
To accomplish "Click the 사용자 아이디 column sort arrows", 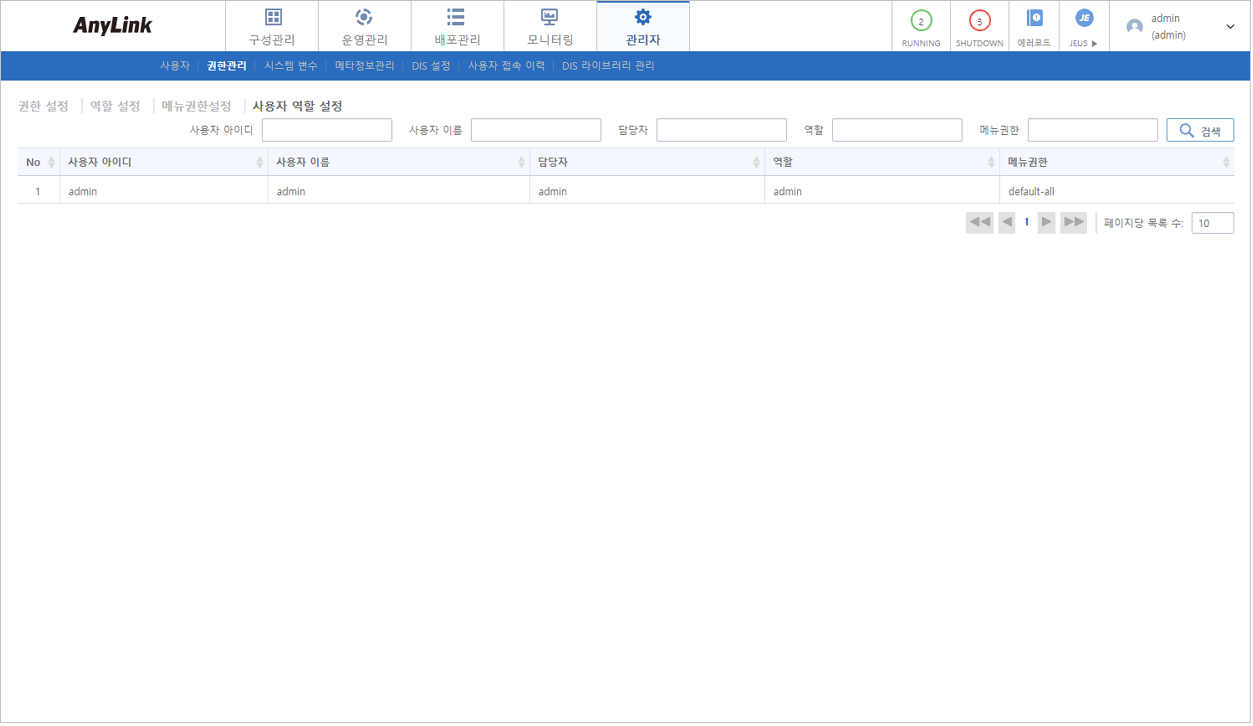I will tap(259, 161).
